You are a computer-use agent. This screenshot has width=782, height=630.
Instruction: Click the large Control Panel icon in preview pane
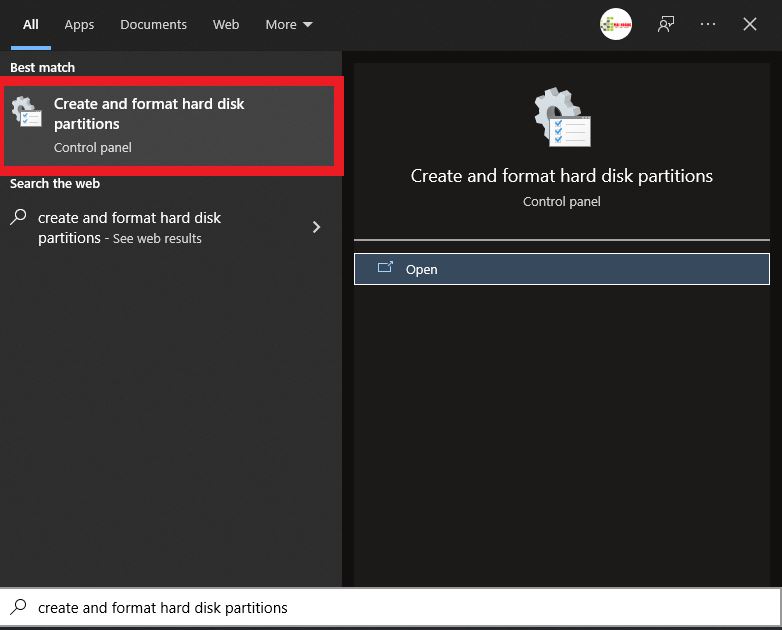point(561,118)
